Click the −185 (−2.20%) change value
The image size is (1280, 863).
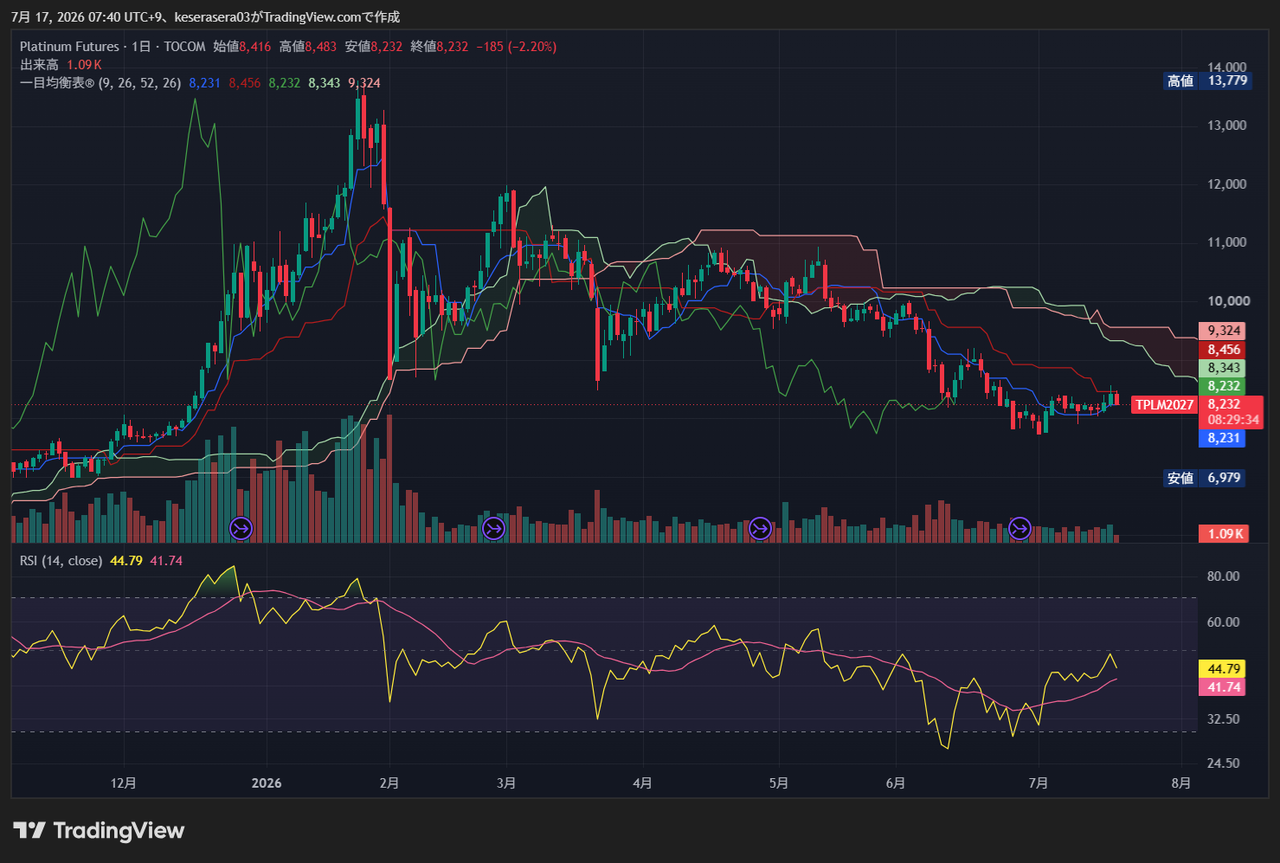(517, 46)
